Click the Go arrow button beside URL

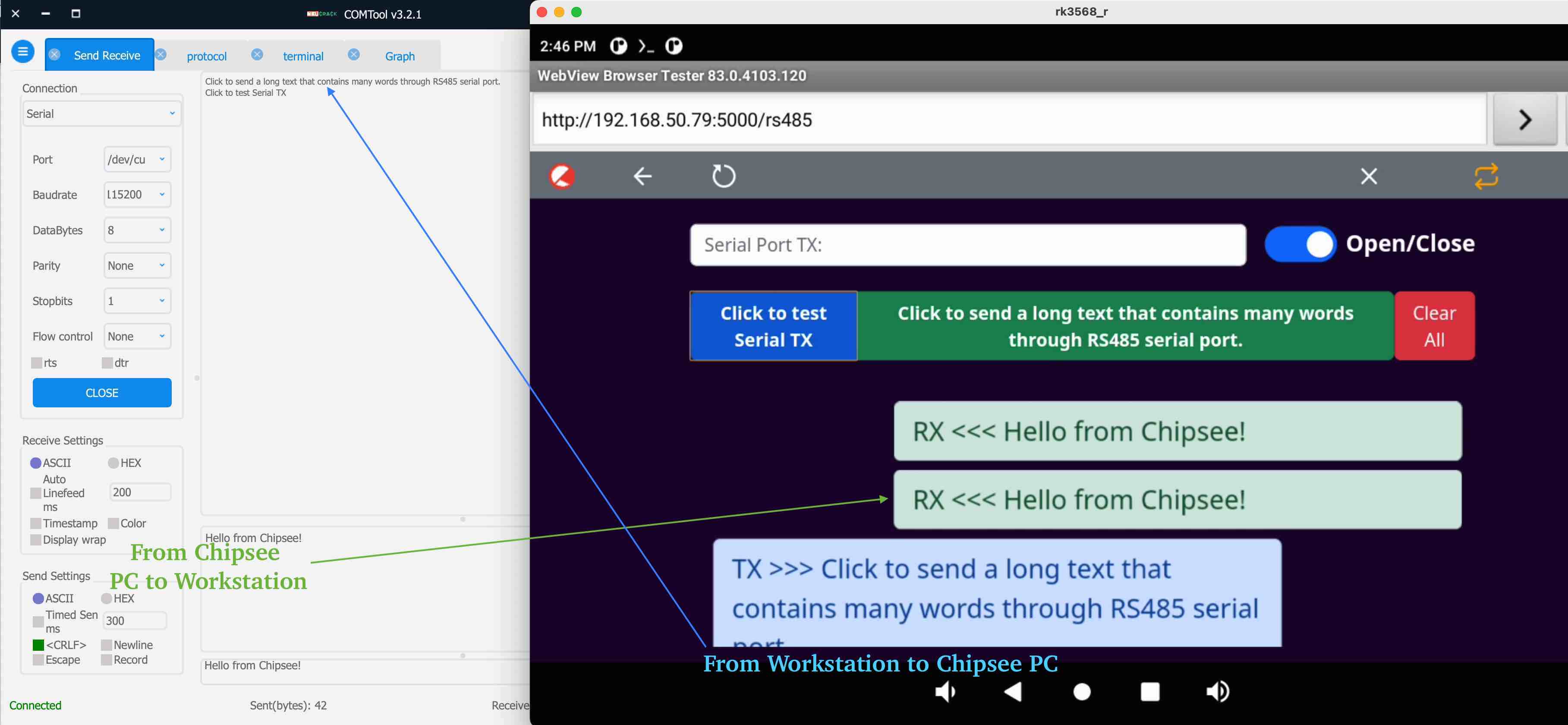point(1525,119)
